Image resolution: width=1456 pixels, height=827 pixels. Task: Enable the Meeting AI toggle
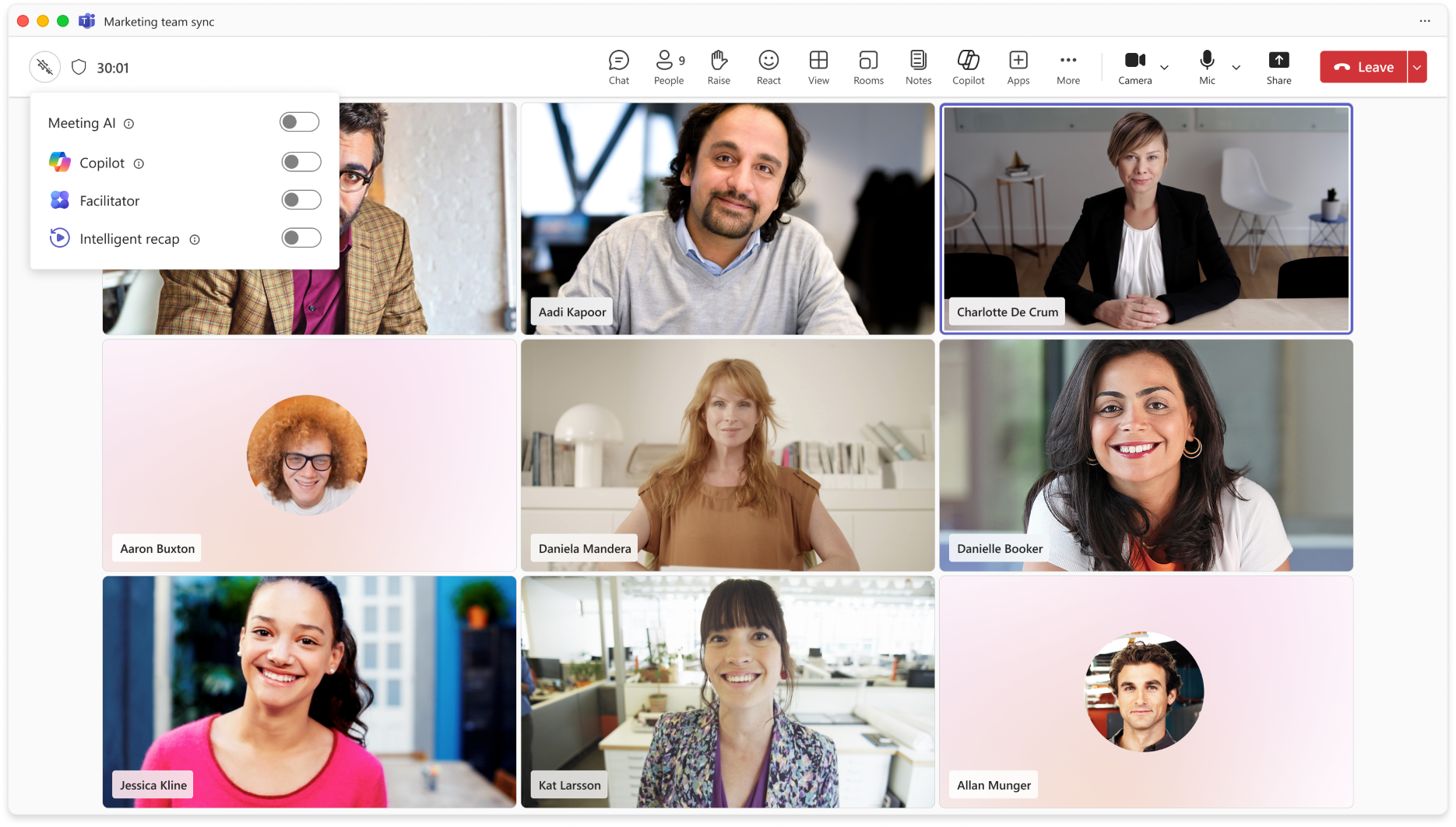pyautogui.click(x=300, y=121)
